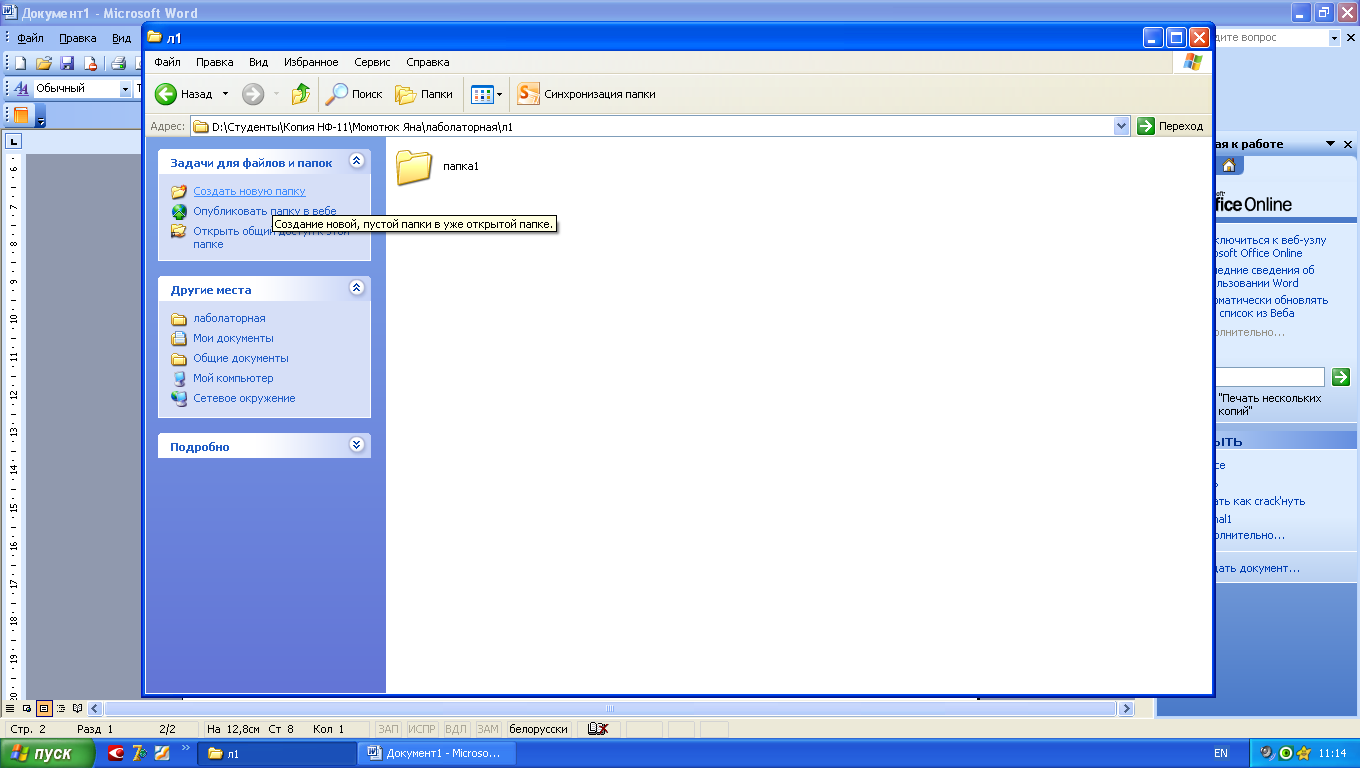The width and height of the screenshot is (1360, 768).
Task: Toggle ЗАП macro recording indicator
Action: 389,729
